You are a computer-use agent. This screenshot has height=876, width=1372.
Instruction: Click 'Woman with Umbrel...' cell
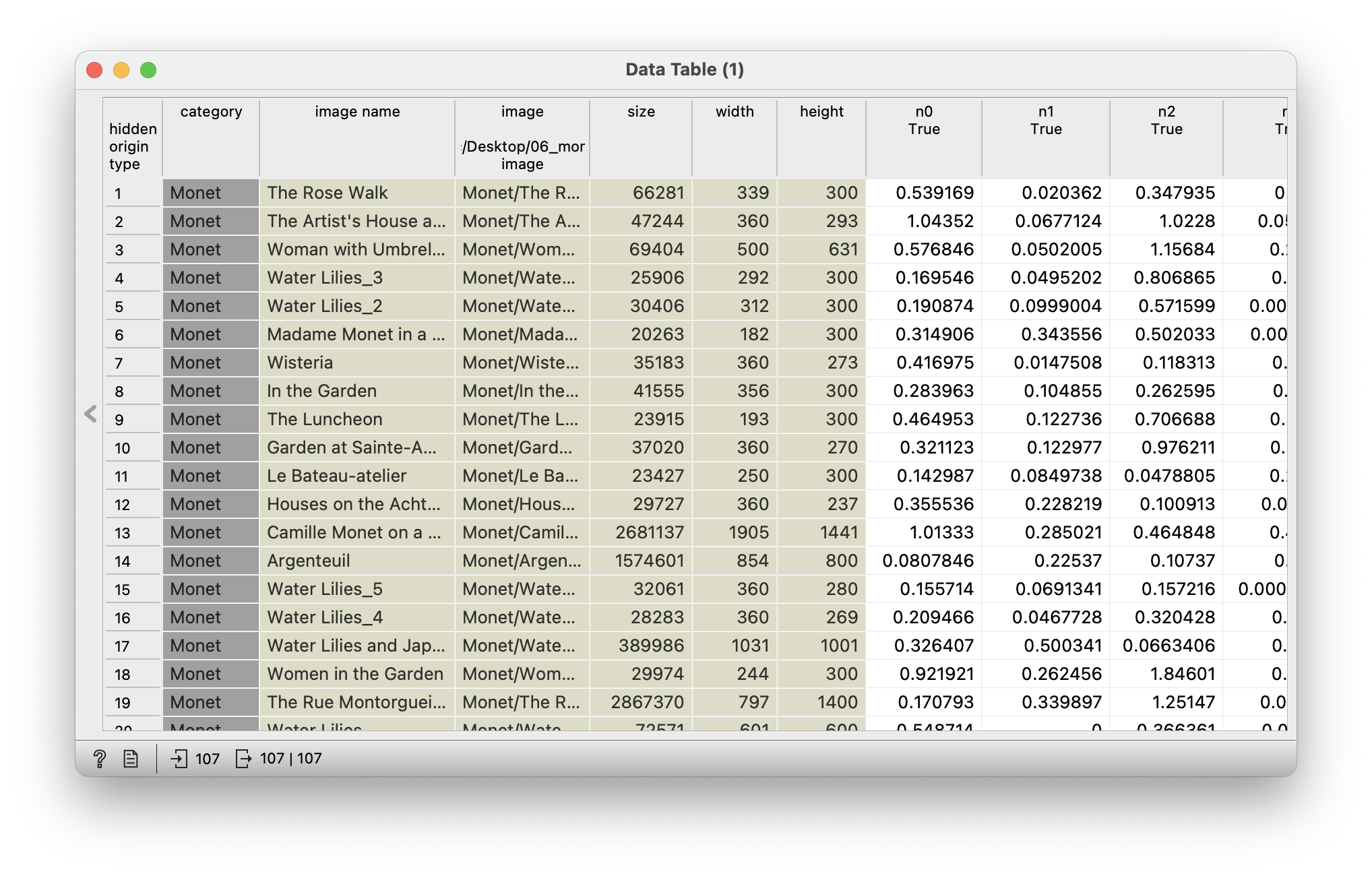(x=357, y=249)
